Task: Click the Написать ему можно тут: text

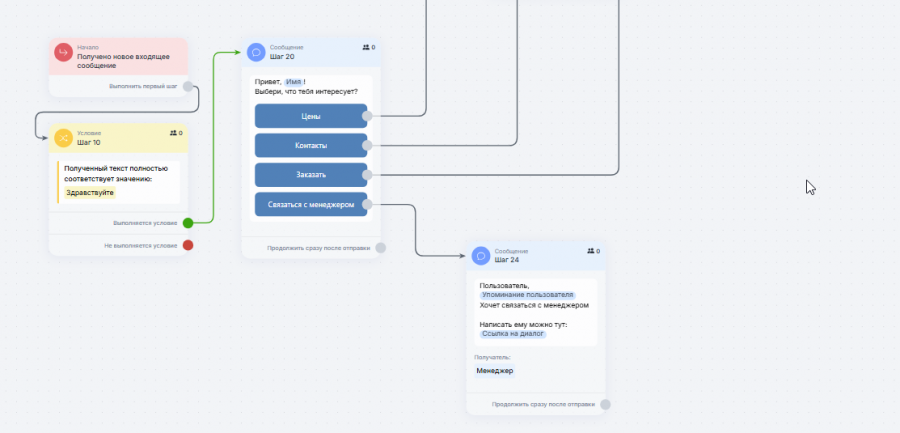Action: [x=523, y=324]
